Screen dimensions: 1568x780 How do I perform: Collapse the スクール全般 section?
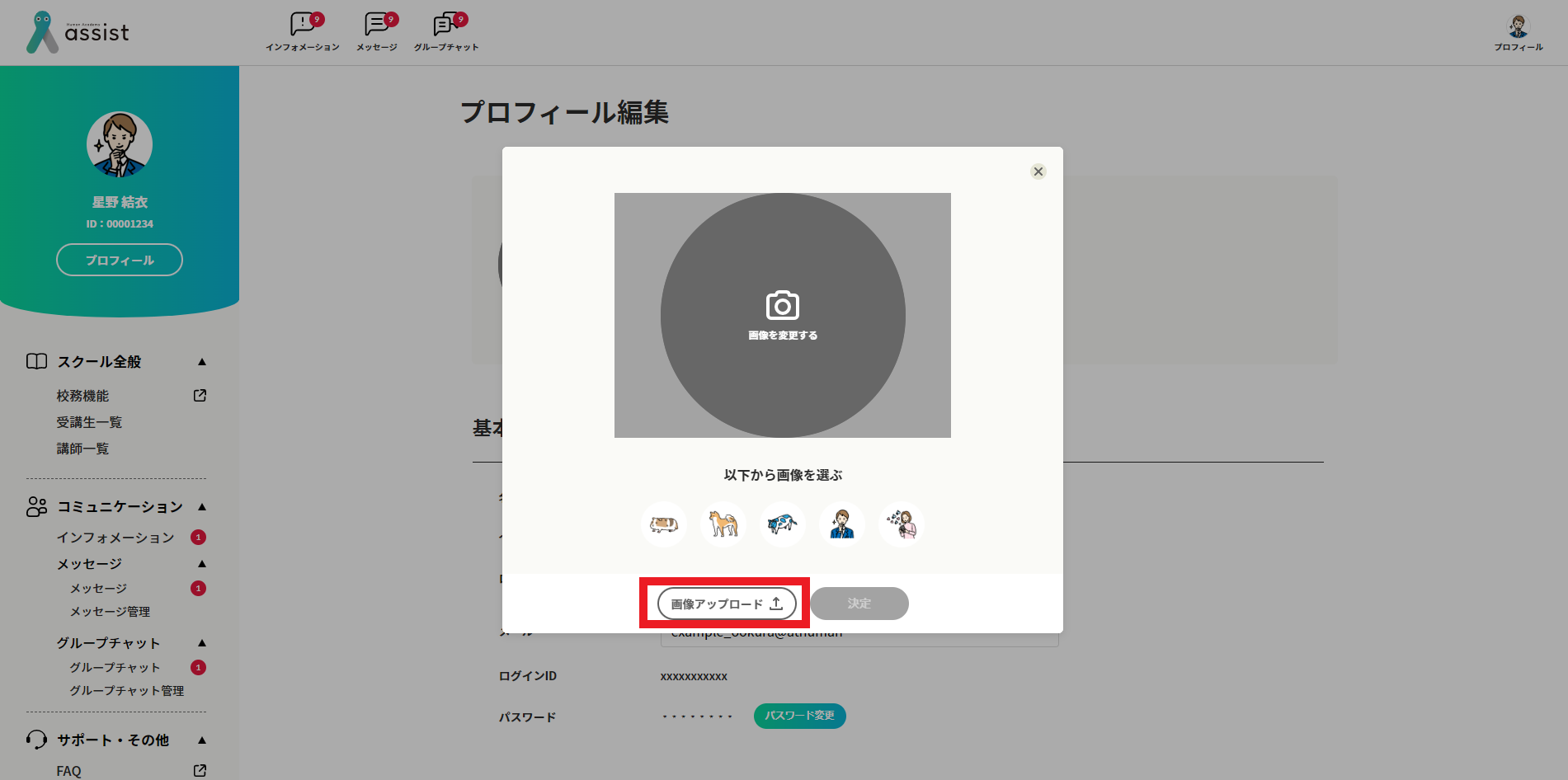tap(202, 362)
